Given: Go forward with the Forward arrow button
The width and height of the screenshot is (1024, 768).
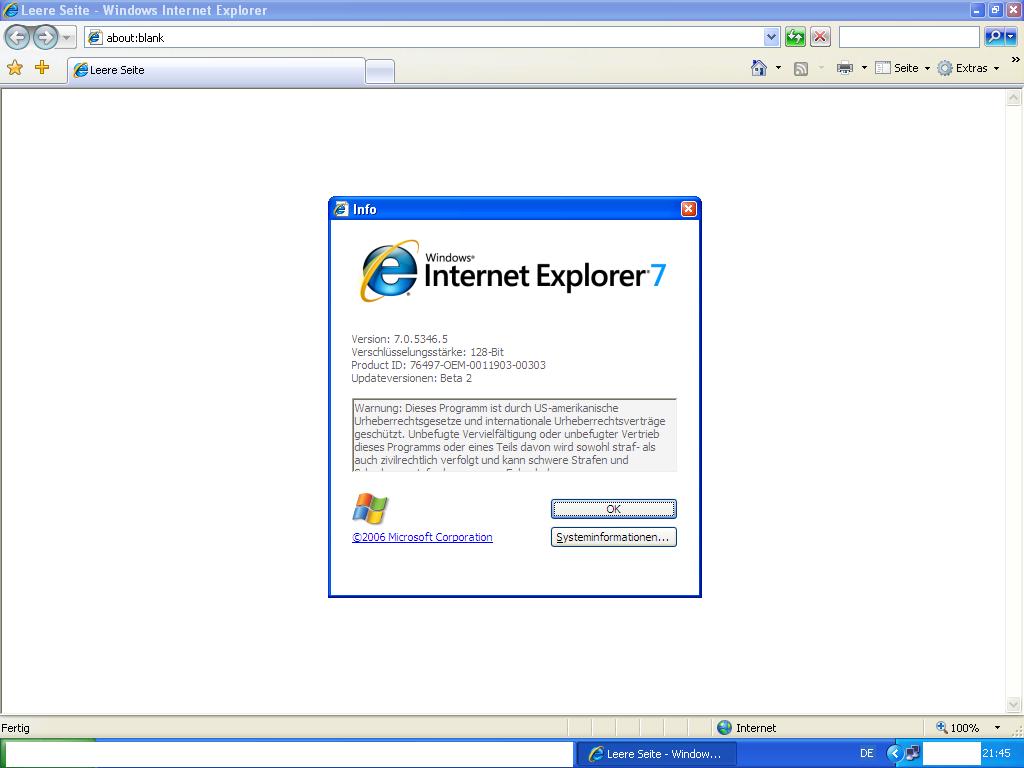Looking at the screenshot, I should [x=45, y=37].
